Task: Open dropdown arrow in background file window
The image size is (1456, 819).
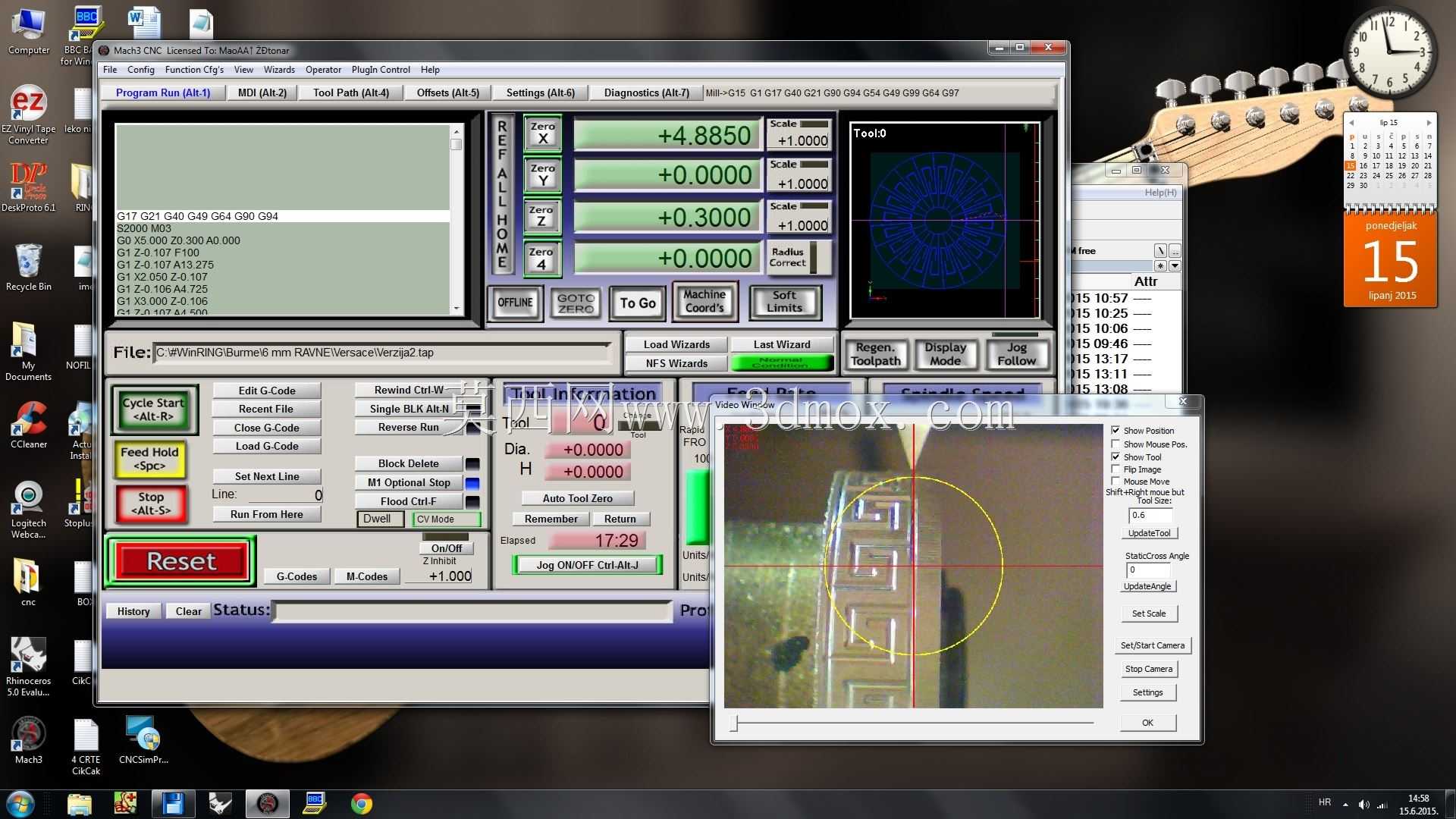Action: tap(1175, 266)
